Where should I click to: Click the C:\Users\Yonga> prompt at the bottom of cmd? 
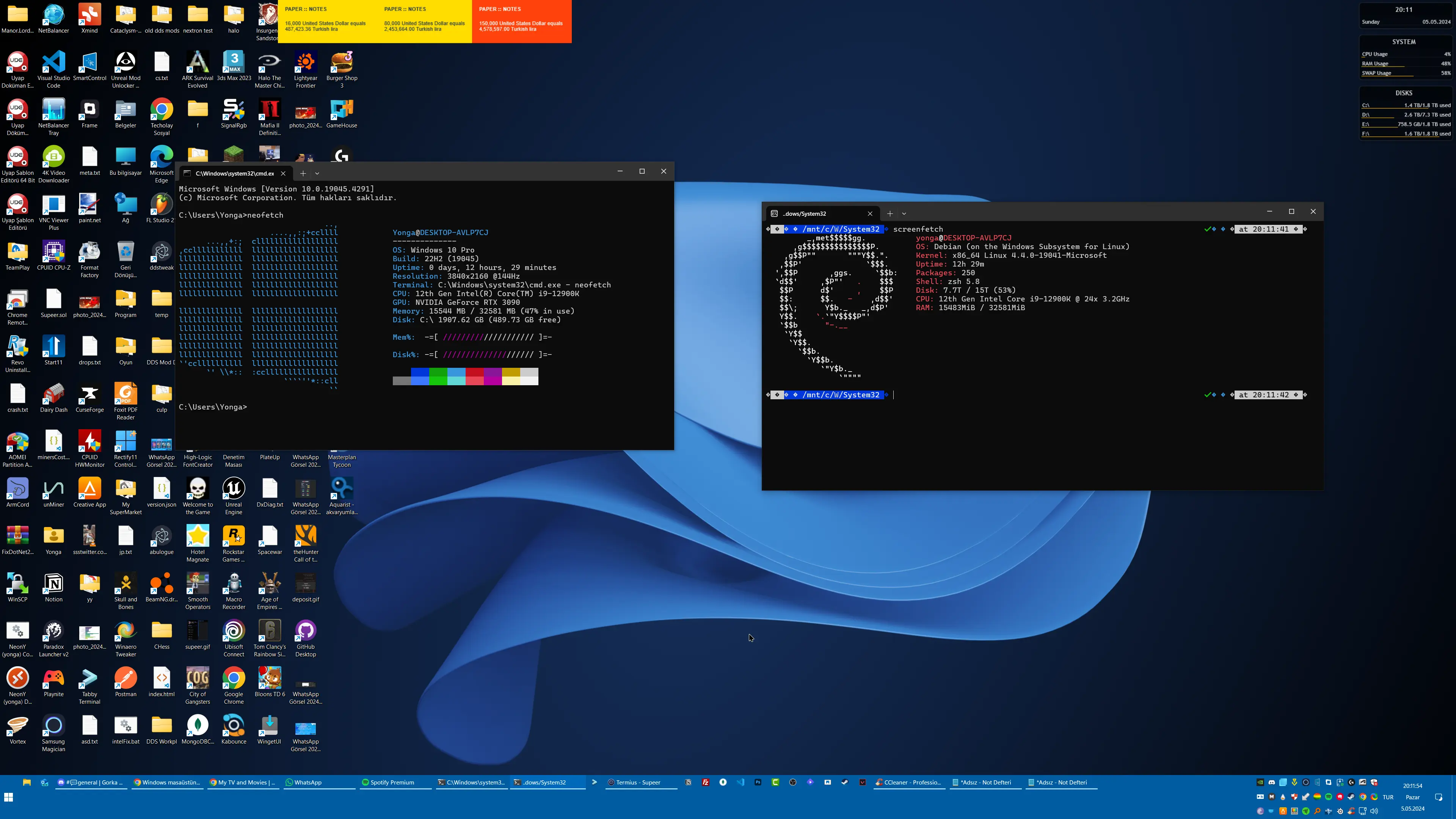[212, 407]
